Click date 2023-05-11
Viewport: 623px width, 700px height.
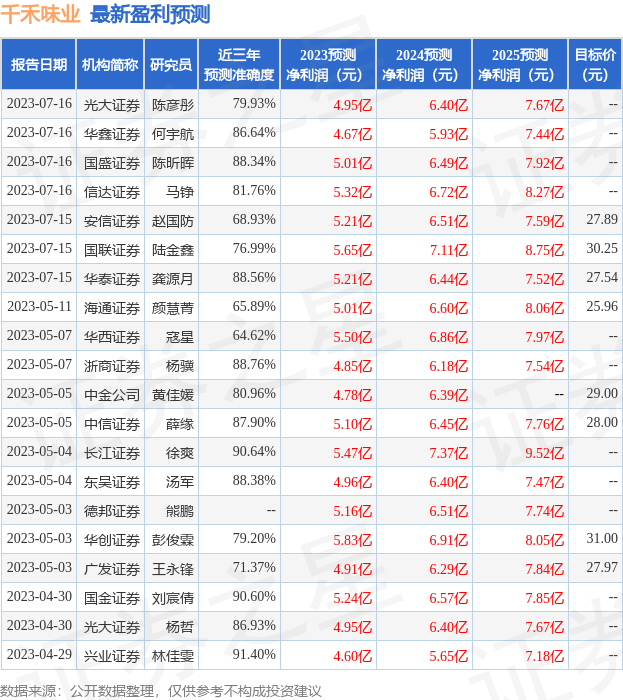pos(39,306)
